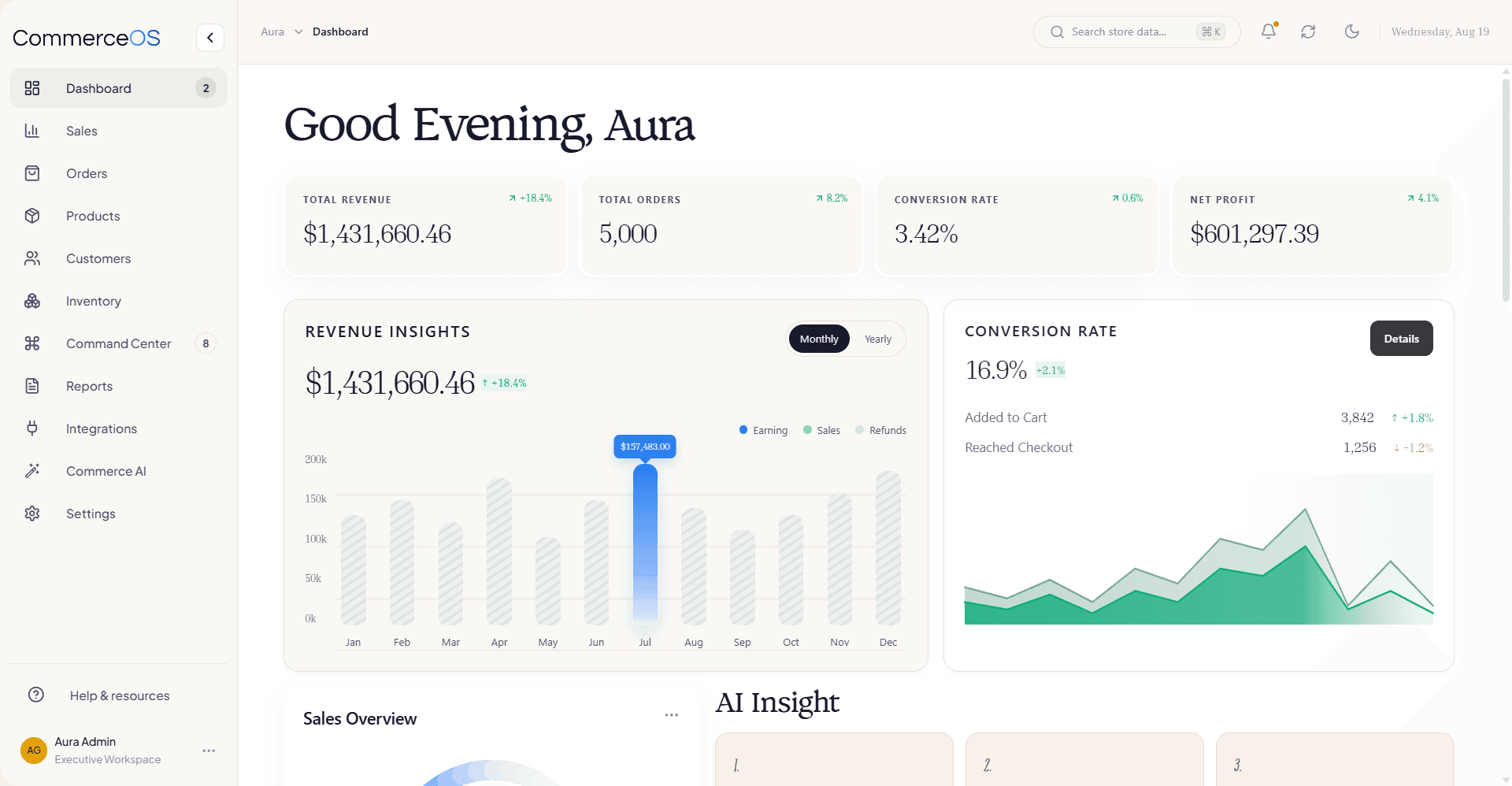This screenshot has height=786, width=1512.
Task: Expand the Aura breadcrumb chevron dropdown
Action: (298, 32)
